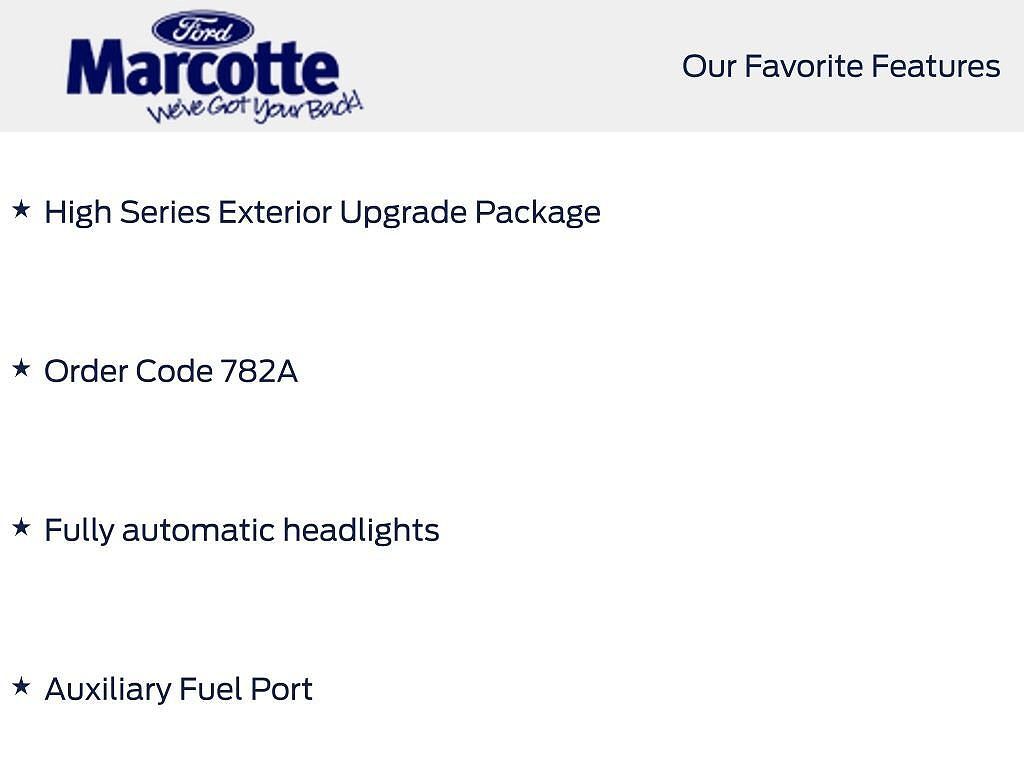
Task: Click the star beside High Series Exterior
Action: [21, 209]
